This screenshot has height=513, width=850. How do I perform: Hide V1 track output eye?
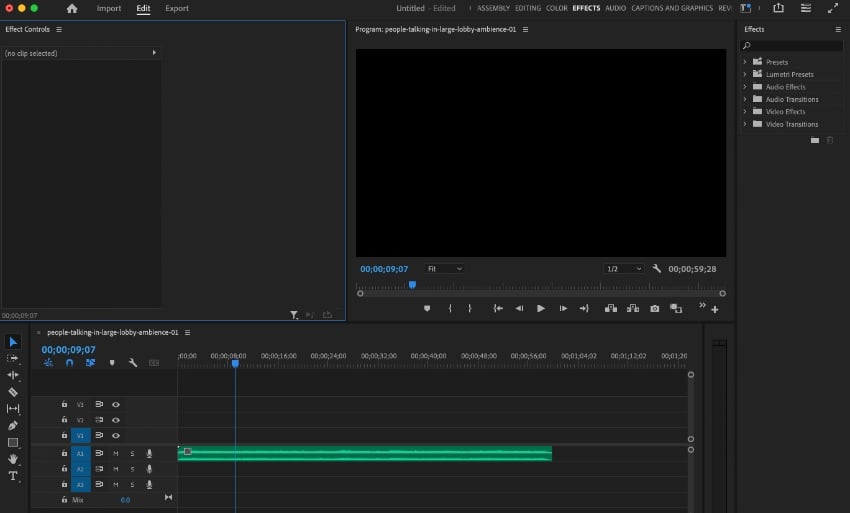(x=116, y=435)
